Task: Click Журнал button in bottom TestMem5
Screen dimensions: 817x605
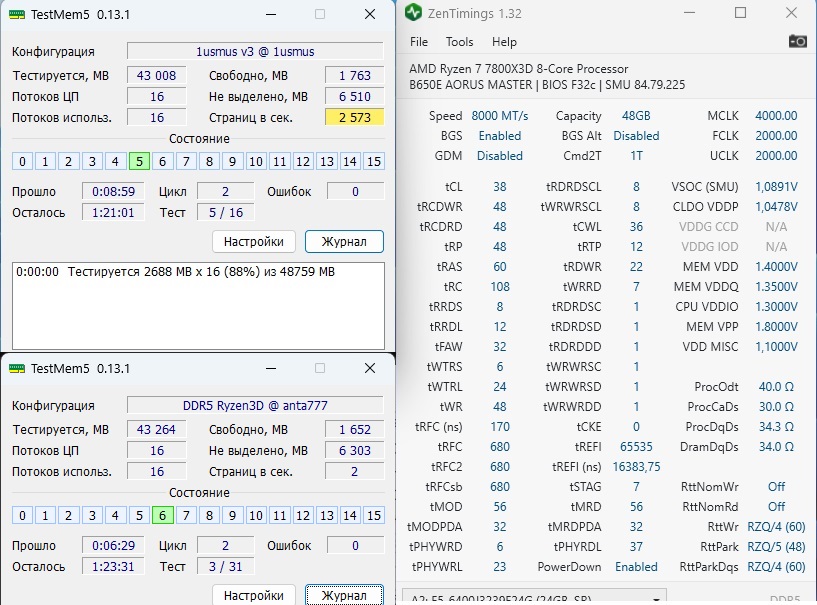Action: [344, 595]
